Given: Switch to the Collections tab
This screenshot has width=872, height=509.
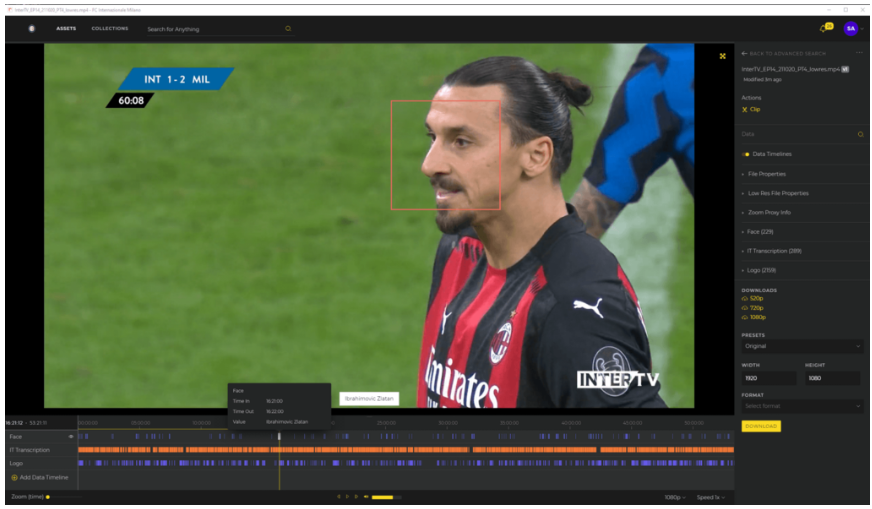Looking at the screenshot, I should point(110,29).
